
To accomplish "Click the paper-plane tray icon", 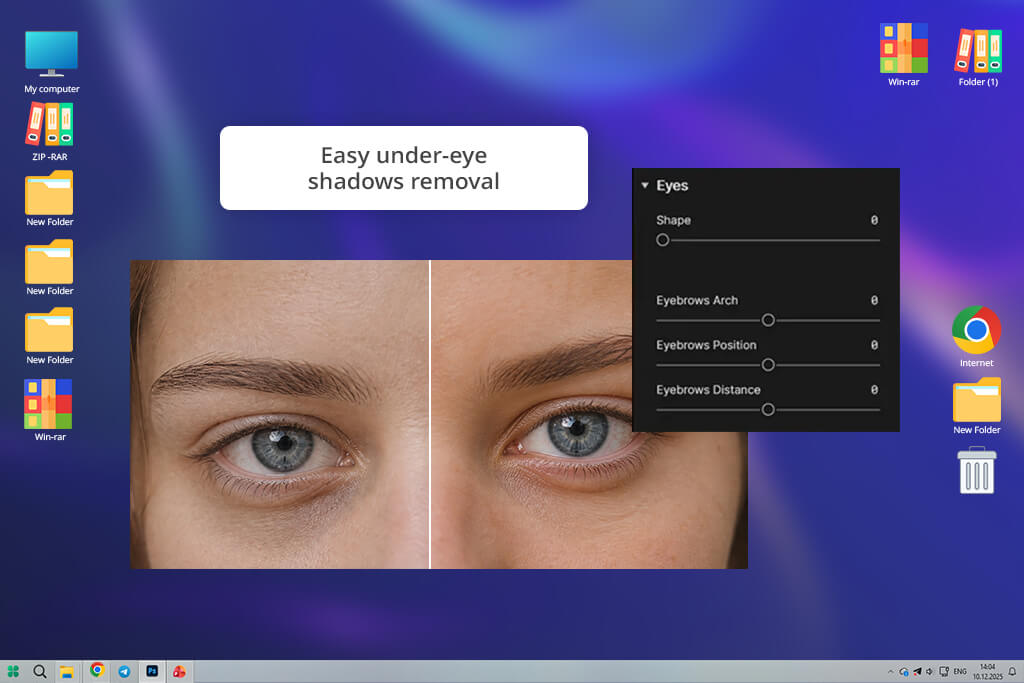I will (917, 671).
